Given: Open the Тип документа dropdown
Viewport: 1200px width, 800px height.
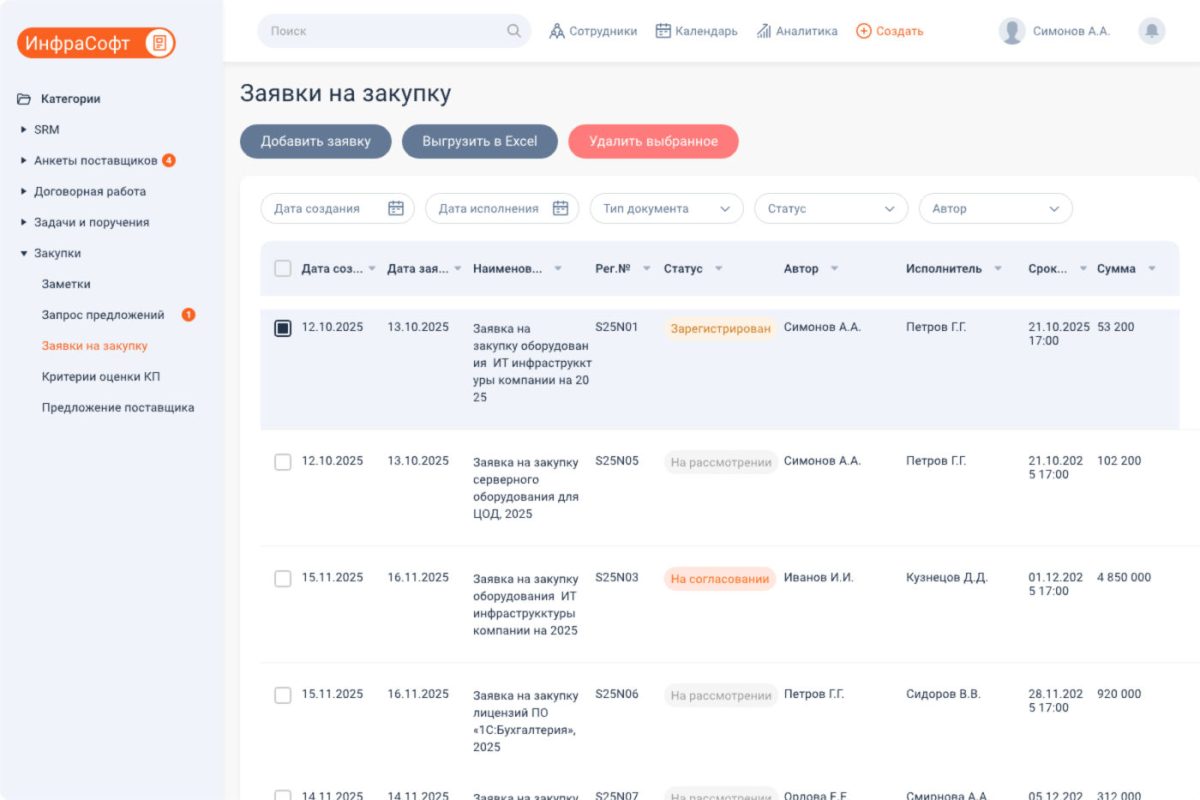Looking at the screenshot, I should [667, 208].
